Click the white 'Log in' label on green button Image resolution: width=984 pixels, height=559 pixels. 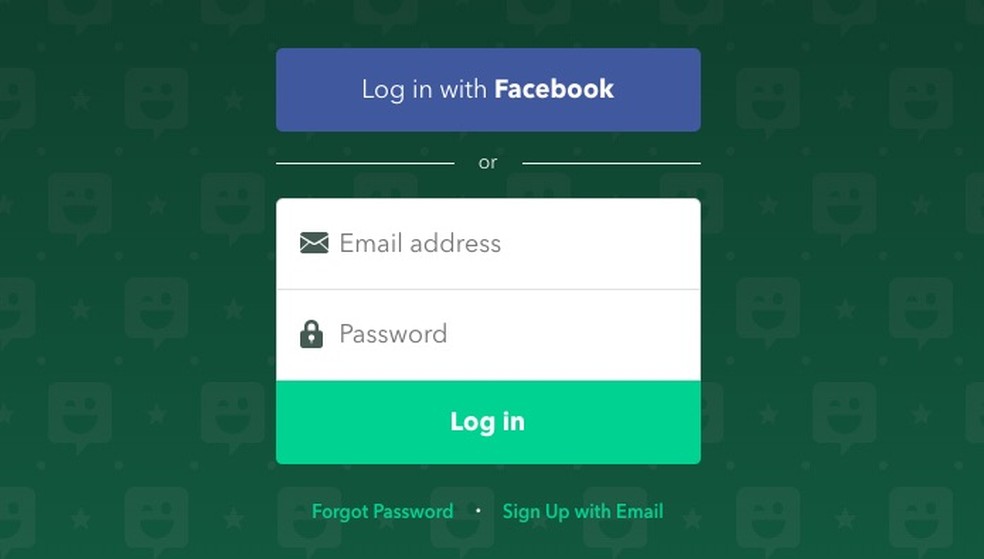(488, 422)
